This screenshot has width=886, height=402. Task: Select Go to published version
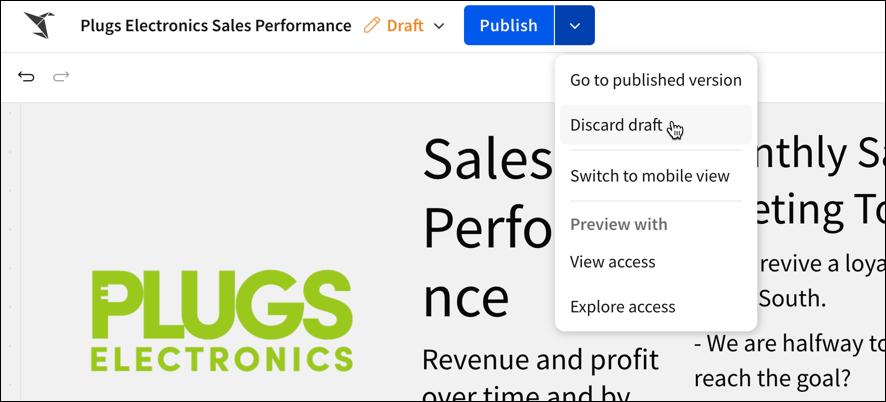tap(655, 80)
